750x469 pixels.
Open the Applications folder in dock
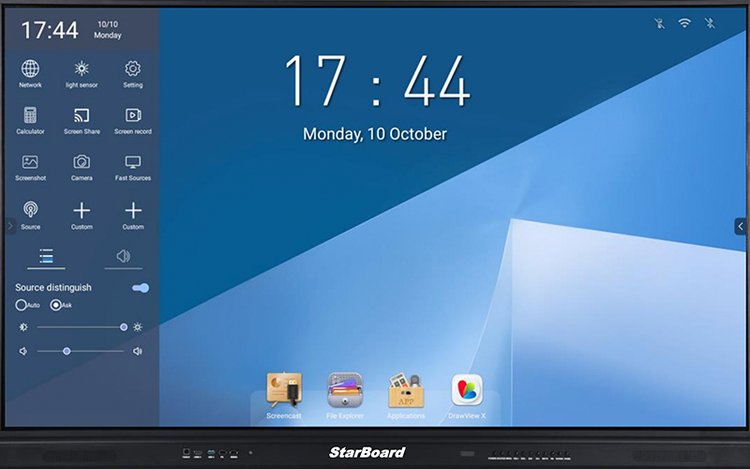pyautogui.click(x=406, y=396)
